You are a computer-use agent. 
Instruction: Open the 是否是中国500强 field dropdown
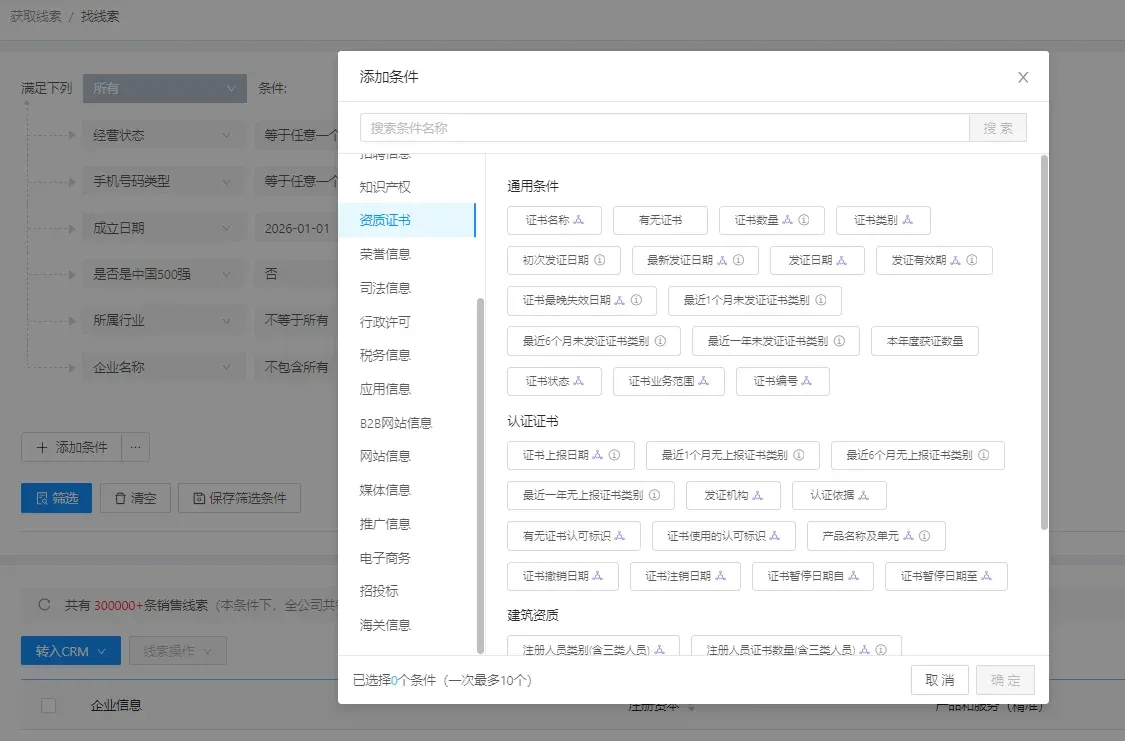[x=162, y=274]
